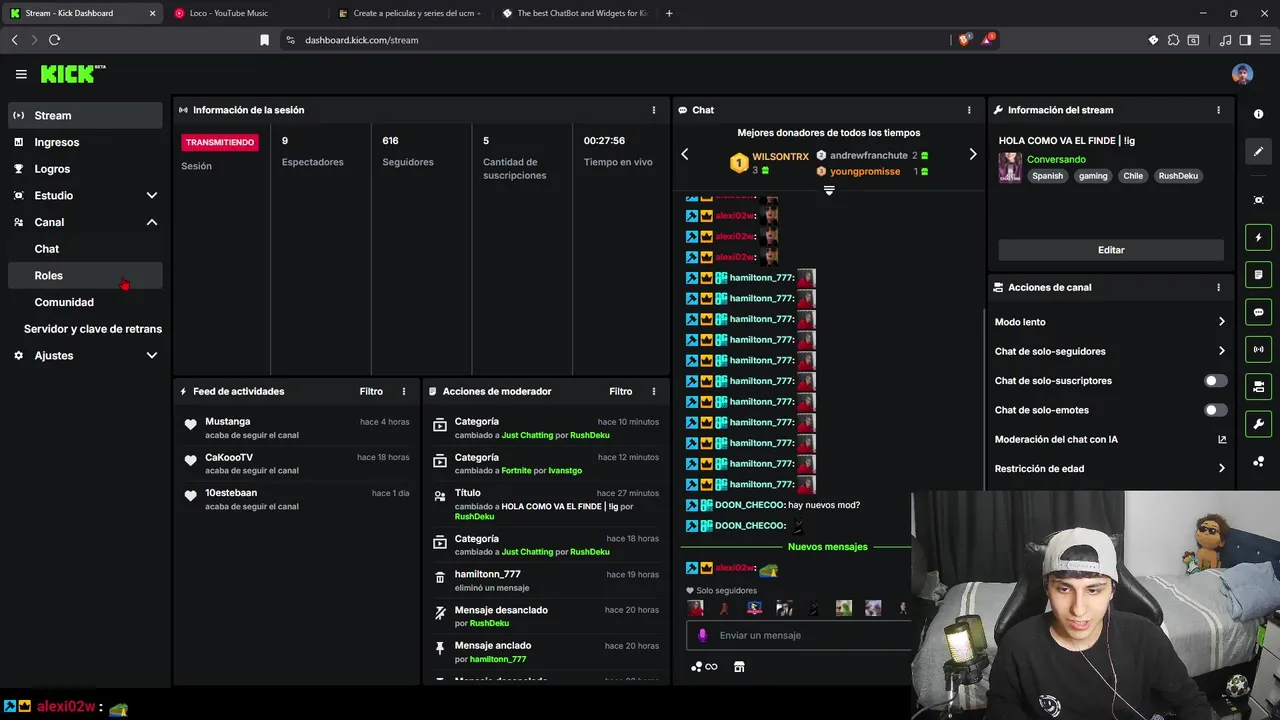1280x720 pixels.
Task: Click the info icon in right sidebar
Action: pos(1259,114)
